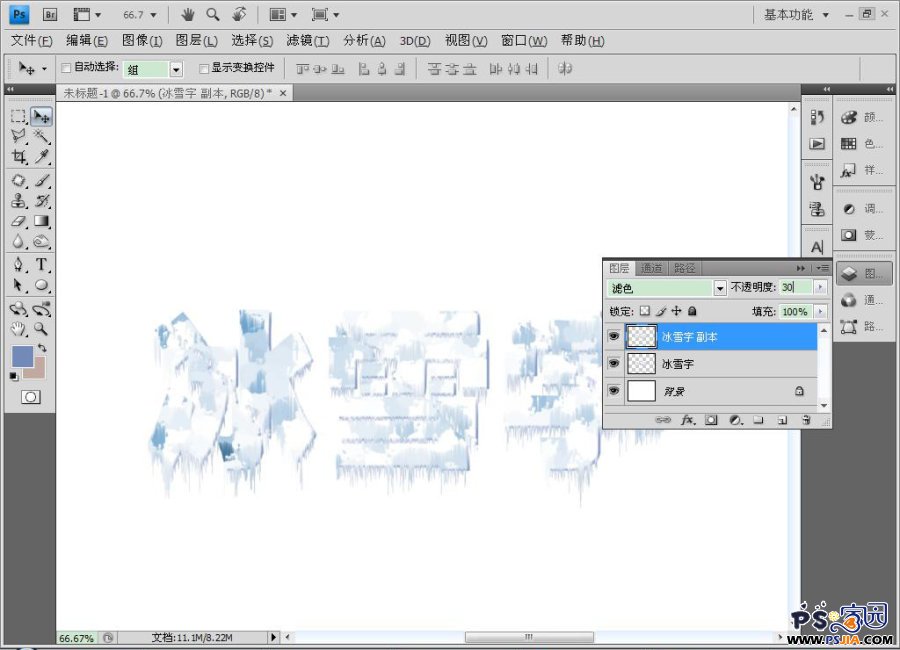The image size is (900, 650).
Task: Hide the 冰雪字 副本 layer
Action: (x=614, y=338)
